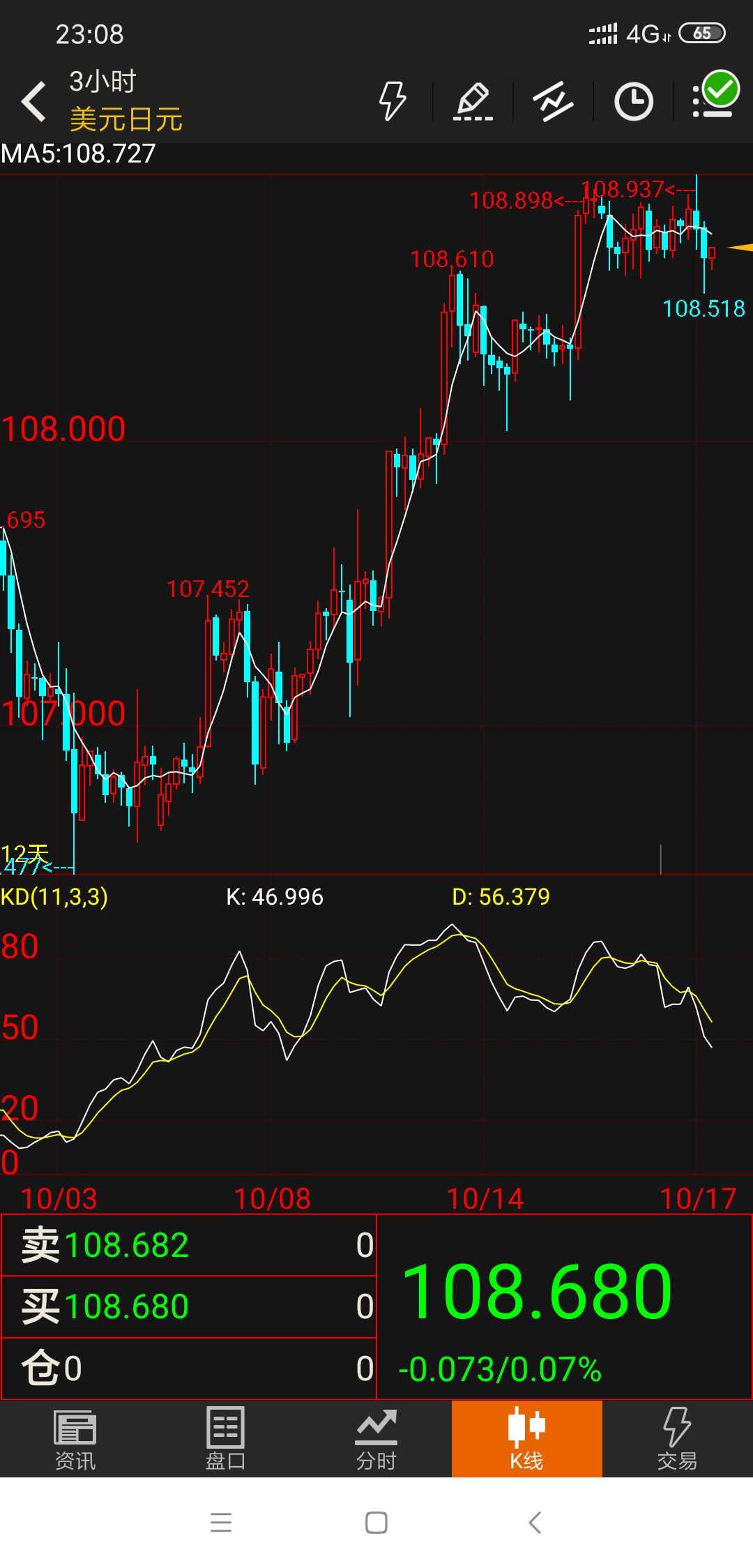Image resolution: width=753 pixels, height=1568 pixels.
Task: Tap the 10/17 date axis label
Action: (698, 1199)
